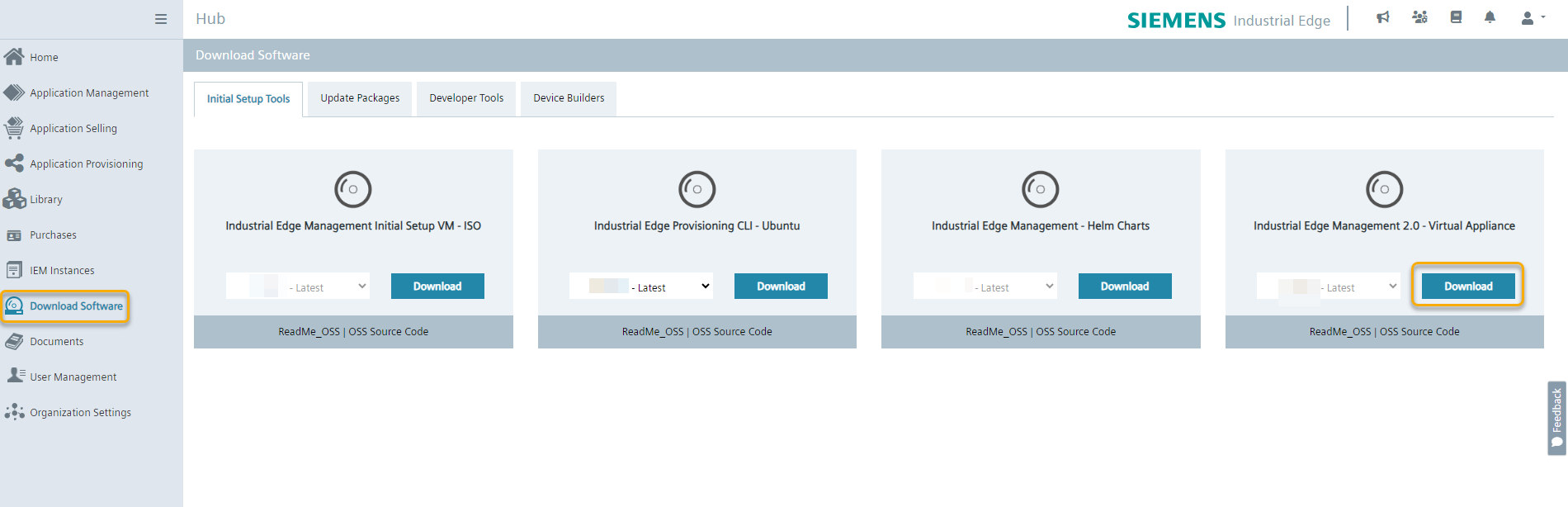
Task: Open ReadMe_OSS link under Helm Charts
Action: 996,332
